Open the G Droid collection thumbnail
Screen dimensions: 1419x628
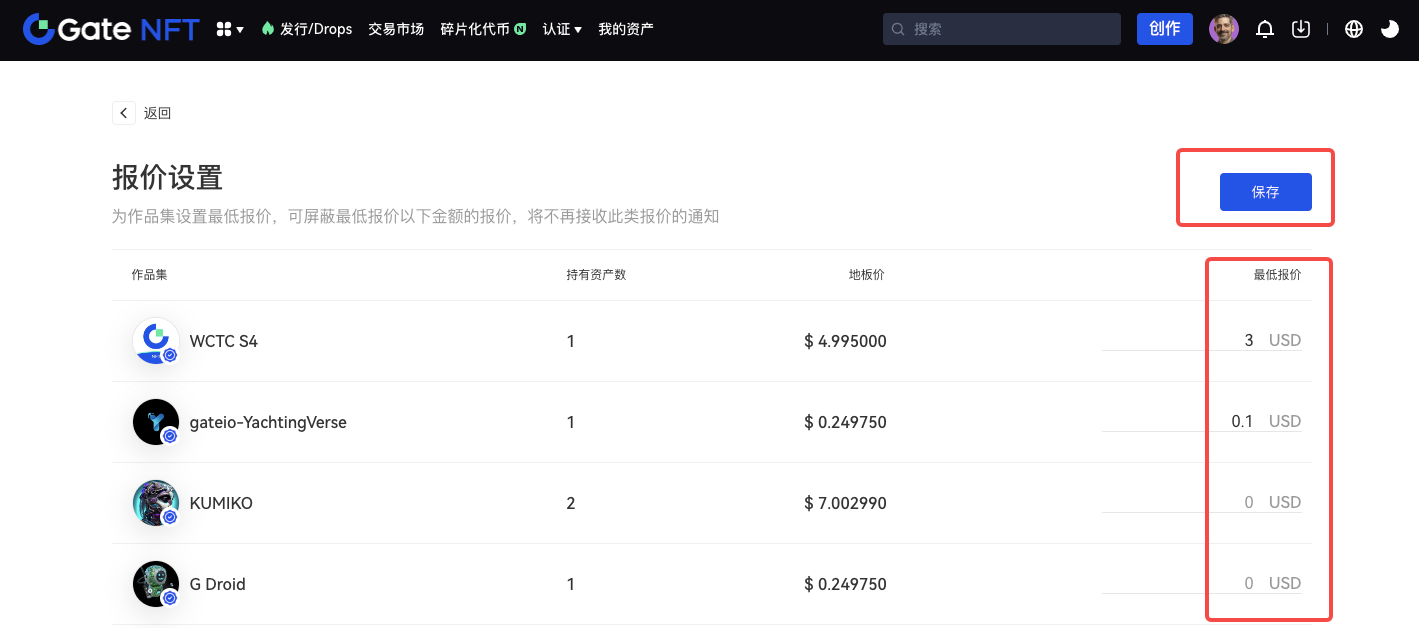(156, 584)
